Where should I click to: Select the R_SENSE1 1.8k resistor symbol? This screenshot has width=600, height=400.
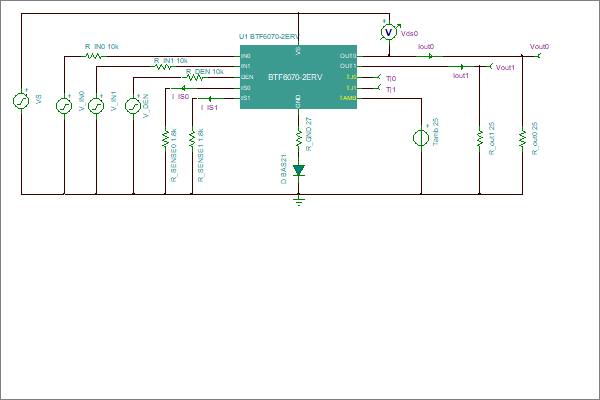click(x=192, y=138)
